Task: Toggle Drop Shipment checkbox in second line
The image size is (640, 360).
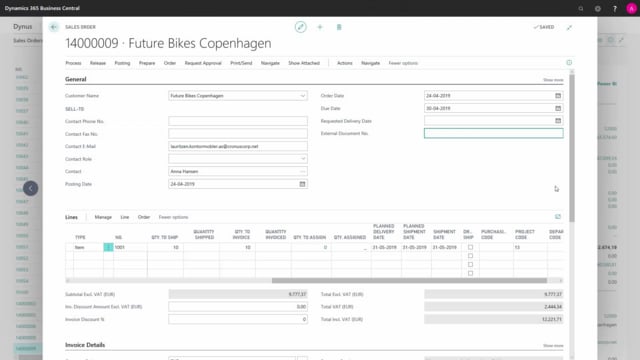Action: (470, 256)
